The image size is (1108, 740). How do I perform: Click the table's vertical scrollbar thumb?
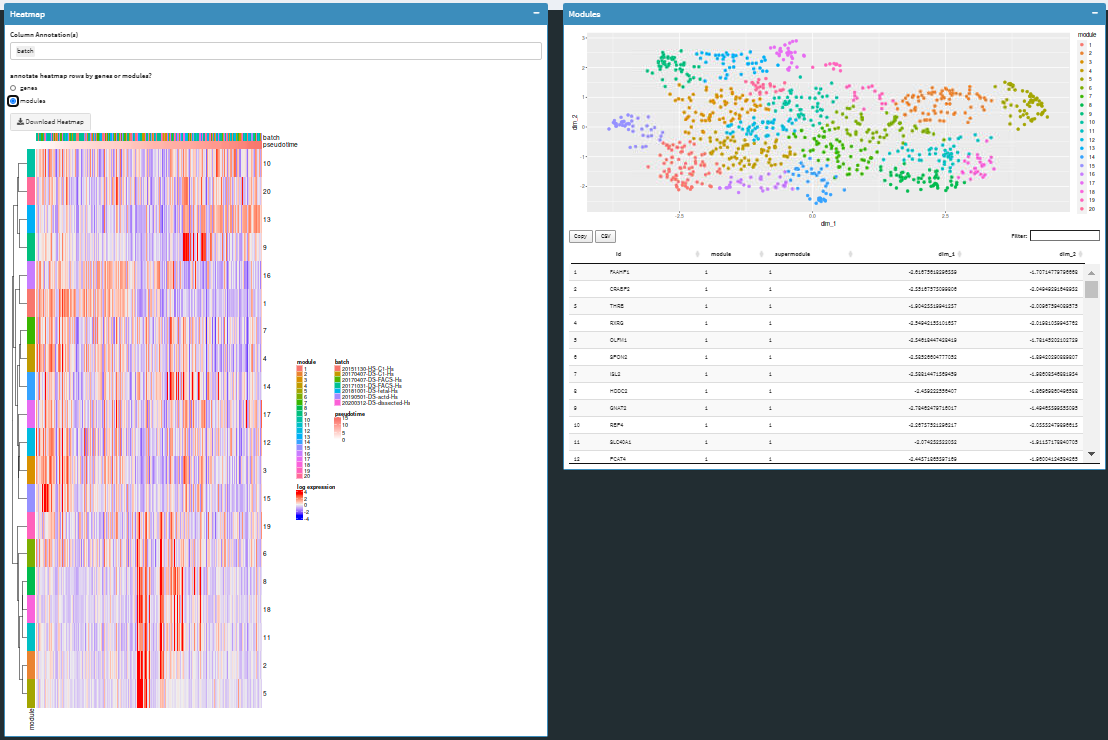coord(1091,290)
